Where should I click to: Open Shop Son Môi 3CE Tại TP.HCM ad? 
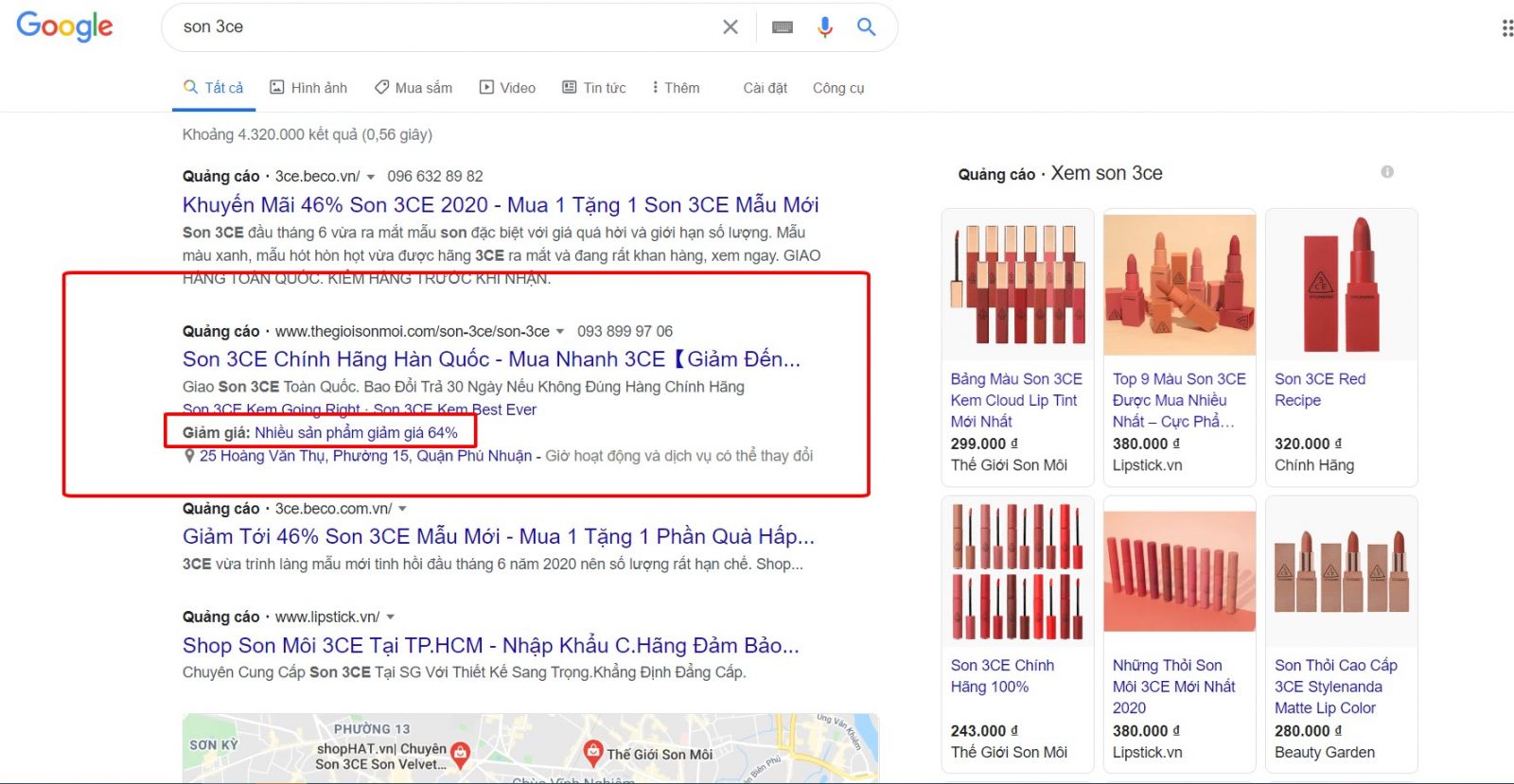point(491,645)
